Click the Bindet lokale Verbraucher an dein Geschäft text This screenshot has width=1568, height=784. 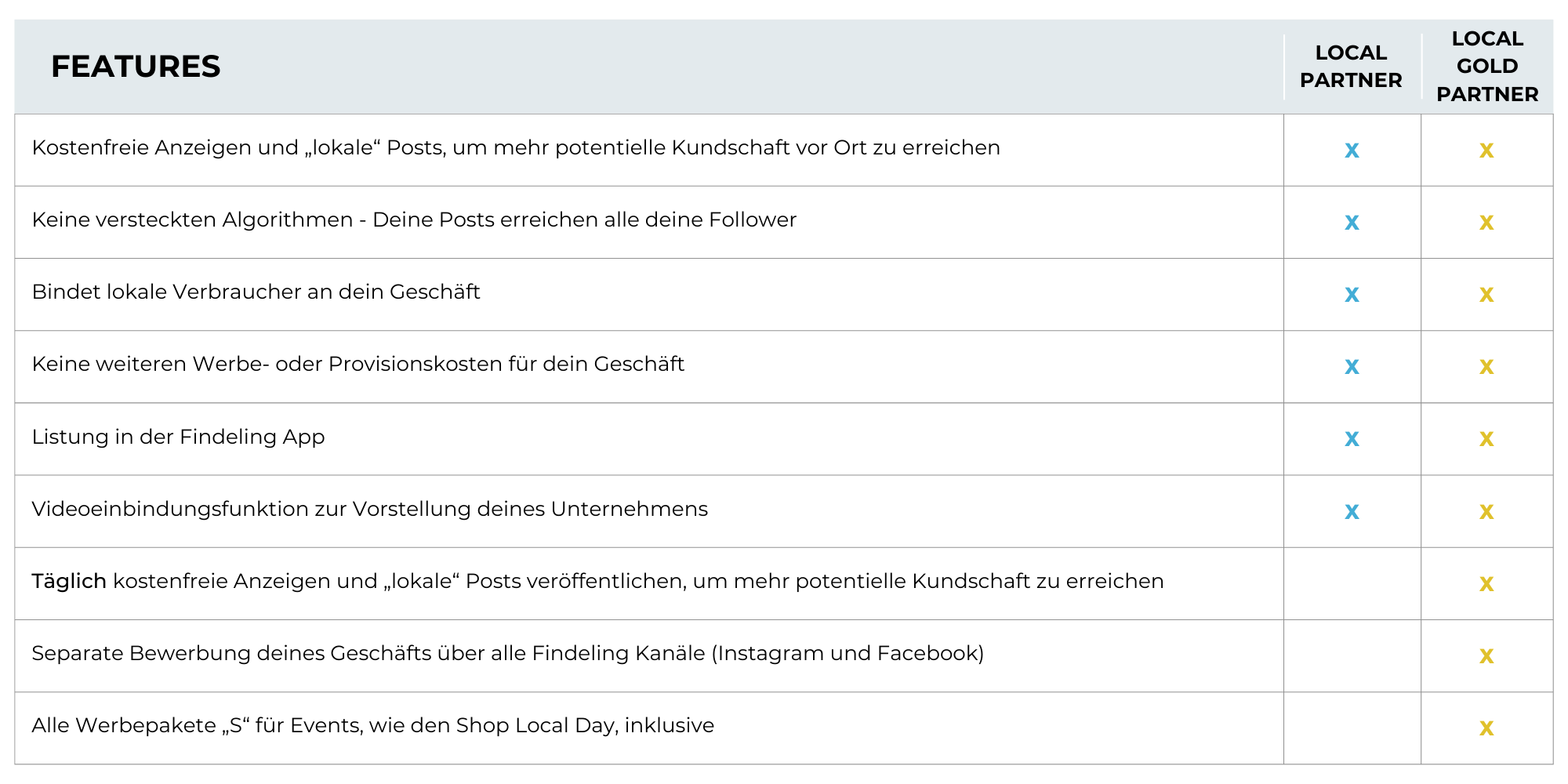click(256, 292)
